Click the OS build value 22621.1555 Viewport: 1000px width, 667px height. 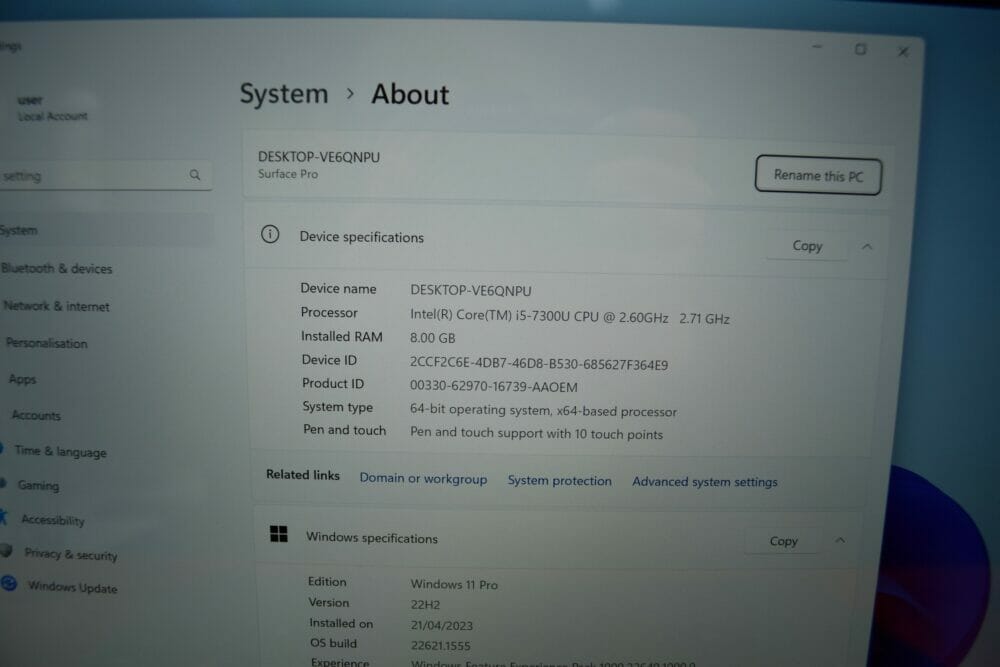click(441, 646)
